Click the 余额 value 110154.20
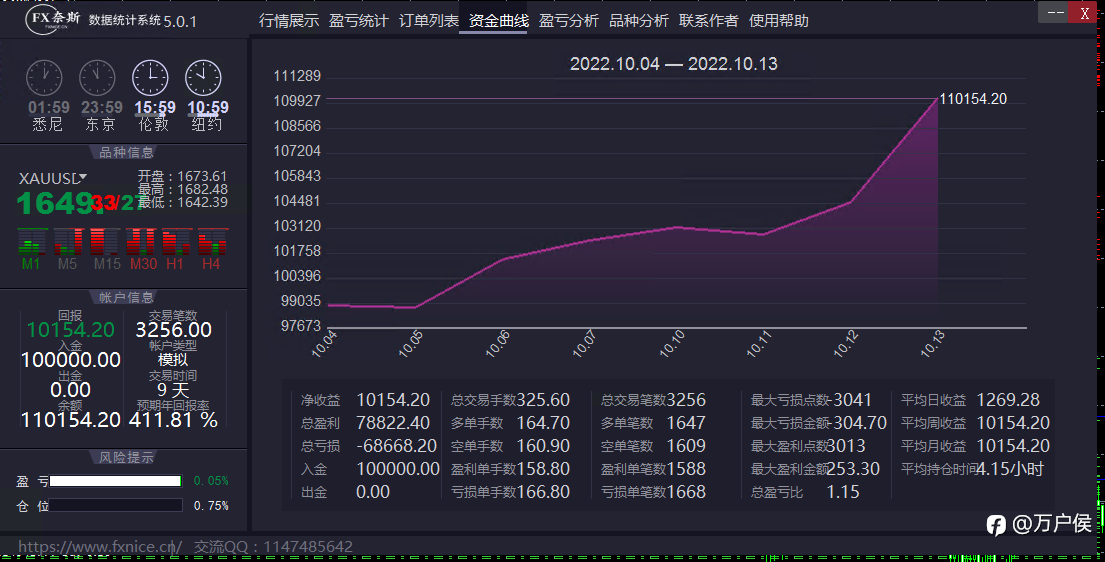The width and height of the screenshot is (1105, 562). [70, 420]
